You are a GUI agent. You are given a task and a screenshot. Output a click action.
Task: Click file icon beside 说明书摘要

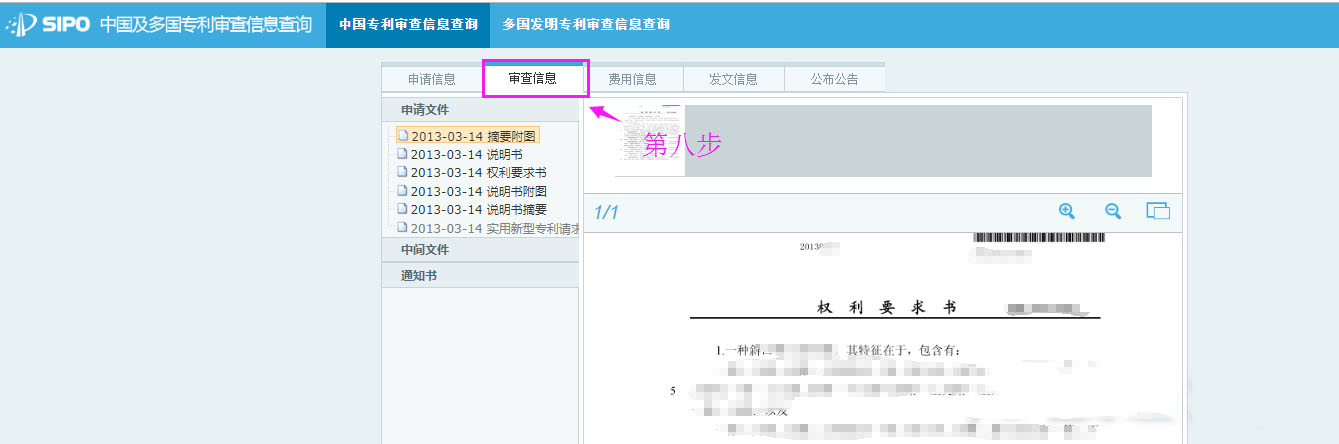pyautogui.click(x=402, y=209)
